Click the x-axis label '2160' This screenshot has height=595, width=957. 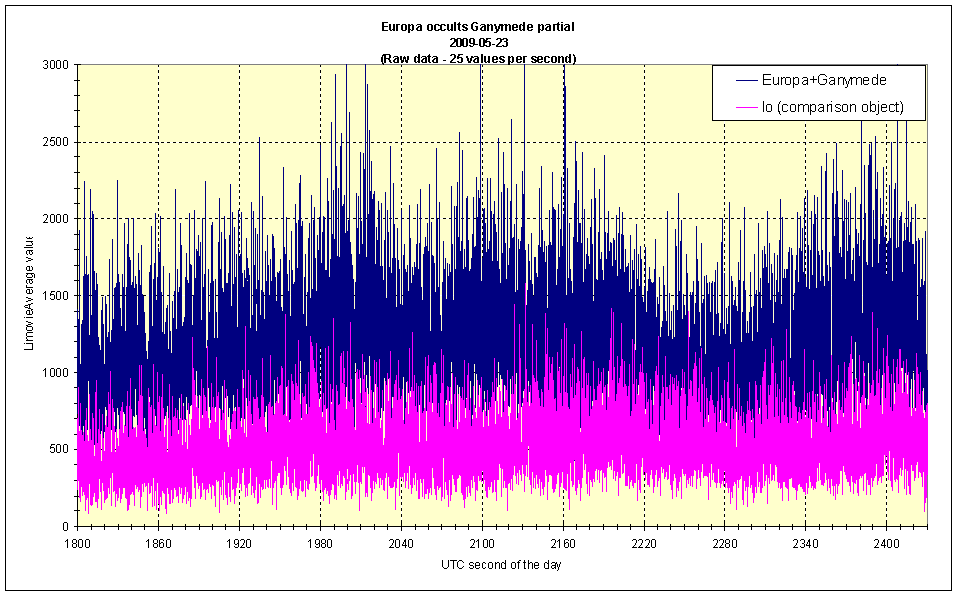[x=563, y=543]
